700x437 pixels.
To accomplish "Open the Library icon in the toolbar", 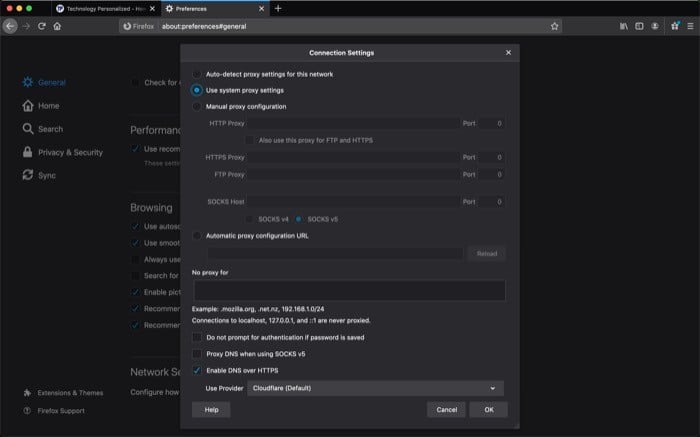I will 623,26.
